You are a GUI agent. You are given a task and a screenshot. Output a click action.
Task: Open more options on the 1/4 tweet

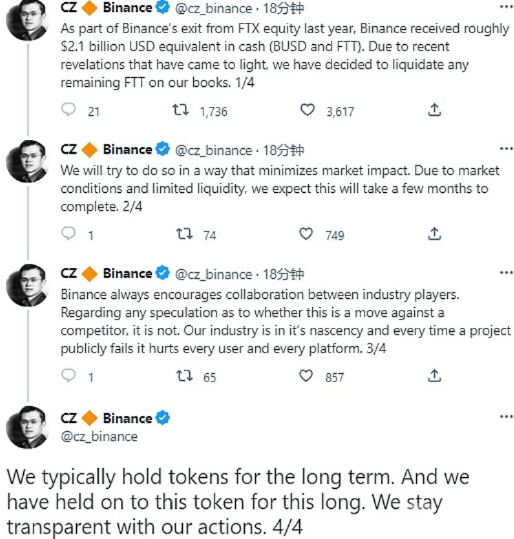click(506, 7)
